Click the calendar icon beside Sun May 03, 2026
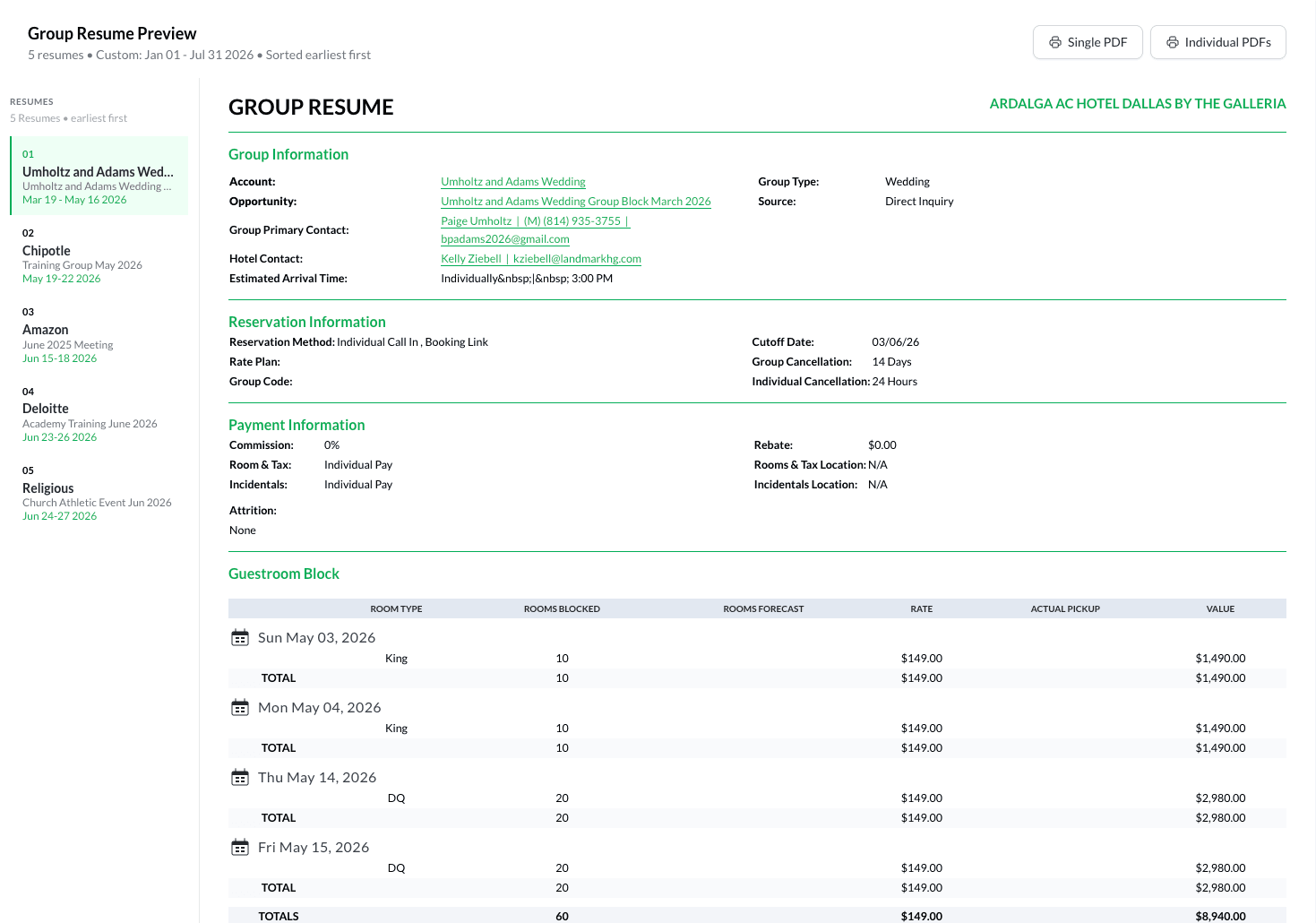 [240, 638]
